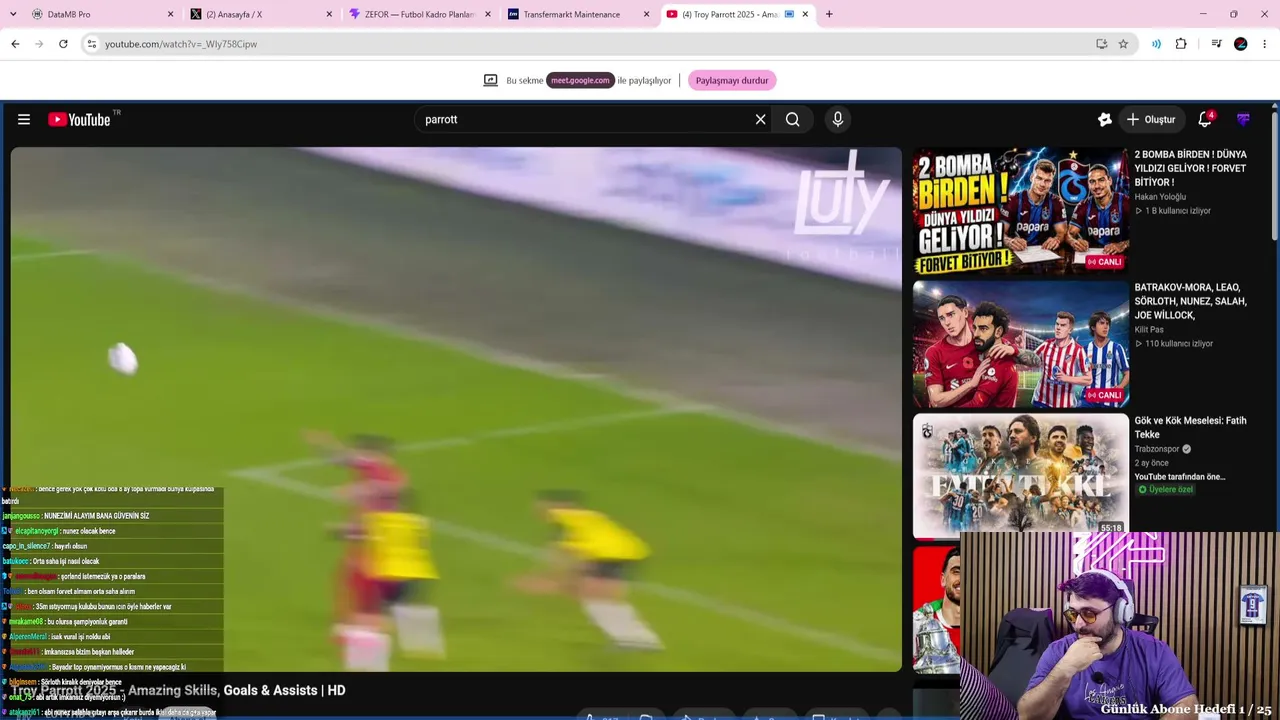The image size is (1280, 720).
Task: Click the page vertical scrollbar
Action: click(1275, 175)
